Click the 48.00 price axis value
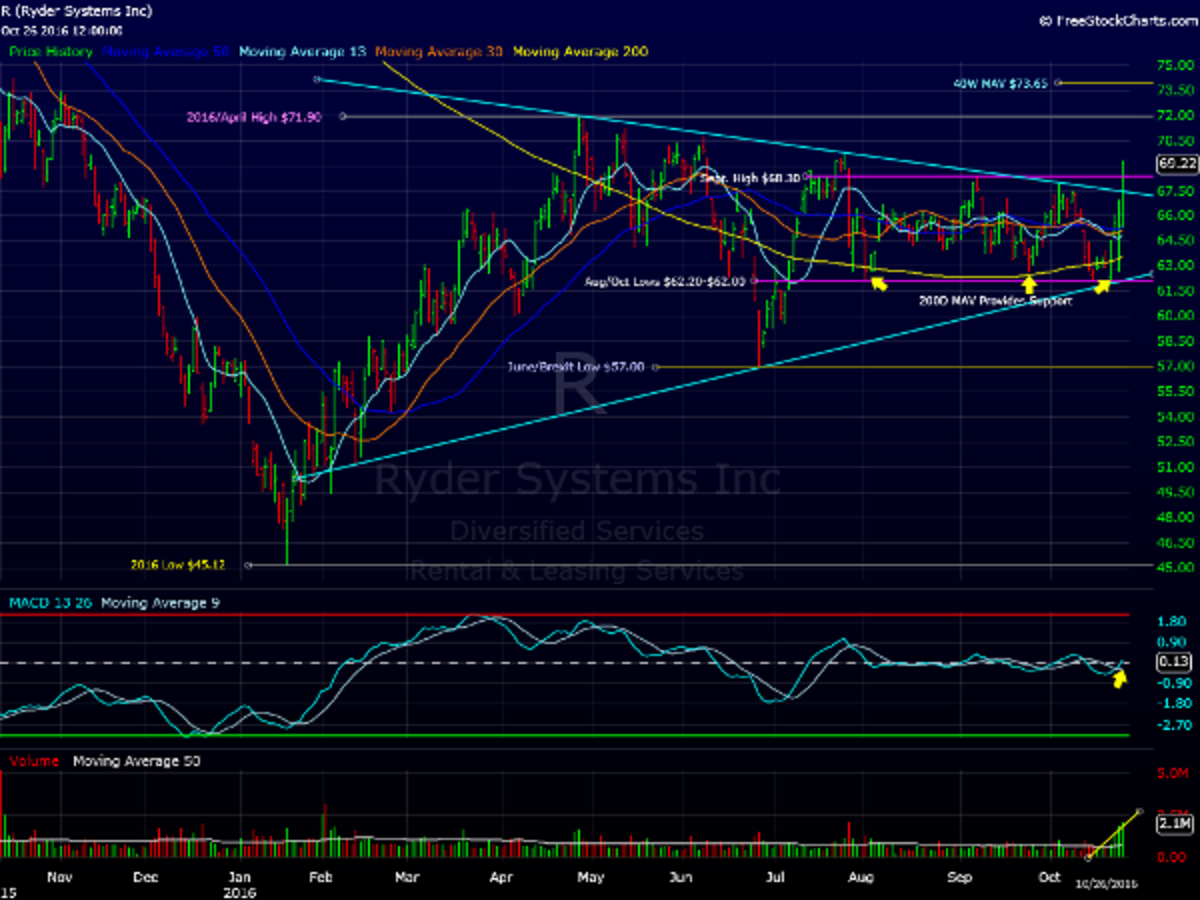The image size is (1200, 900). [1173, 518]
